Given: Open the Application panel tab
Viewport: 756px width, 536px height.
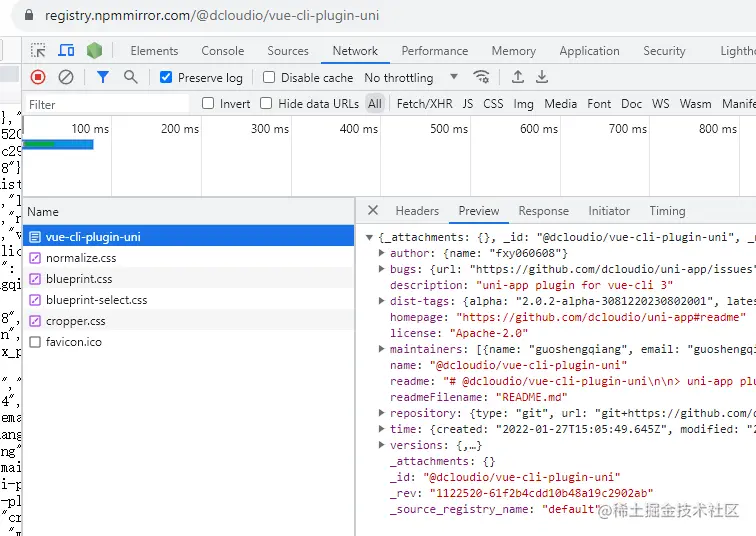Looking at the screenshot, I should 590,51.
